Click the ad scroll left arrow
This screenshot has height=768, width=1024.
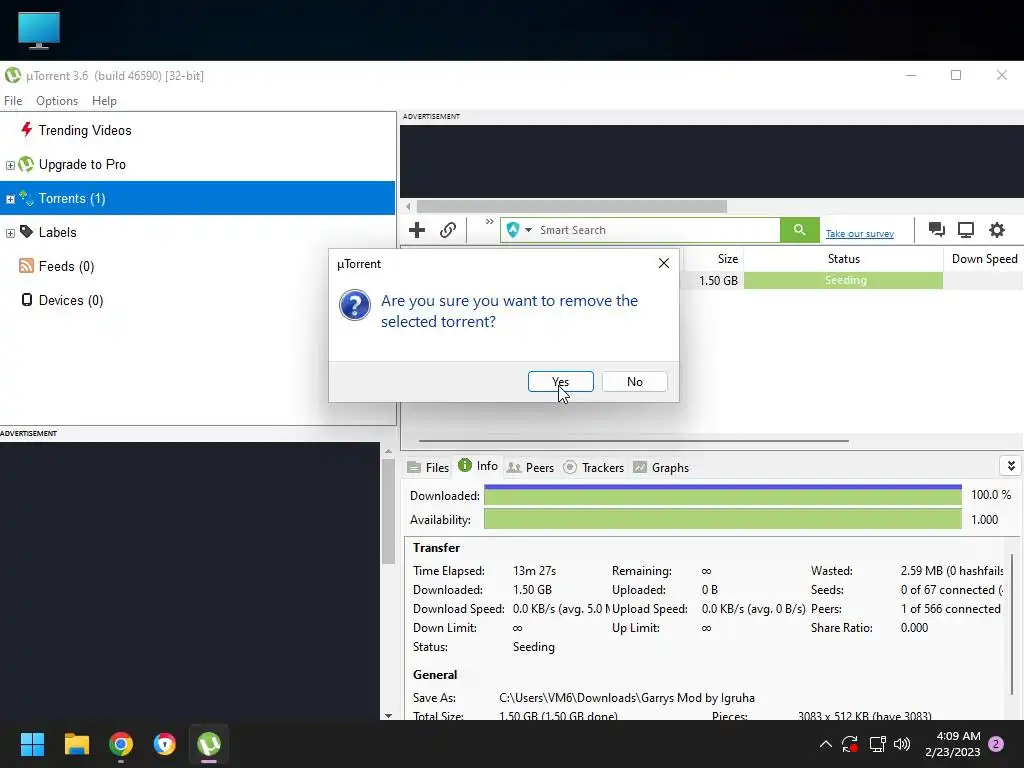click(408, 206)
